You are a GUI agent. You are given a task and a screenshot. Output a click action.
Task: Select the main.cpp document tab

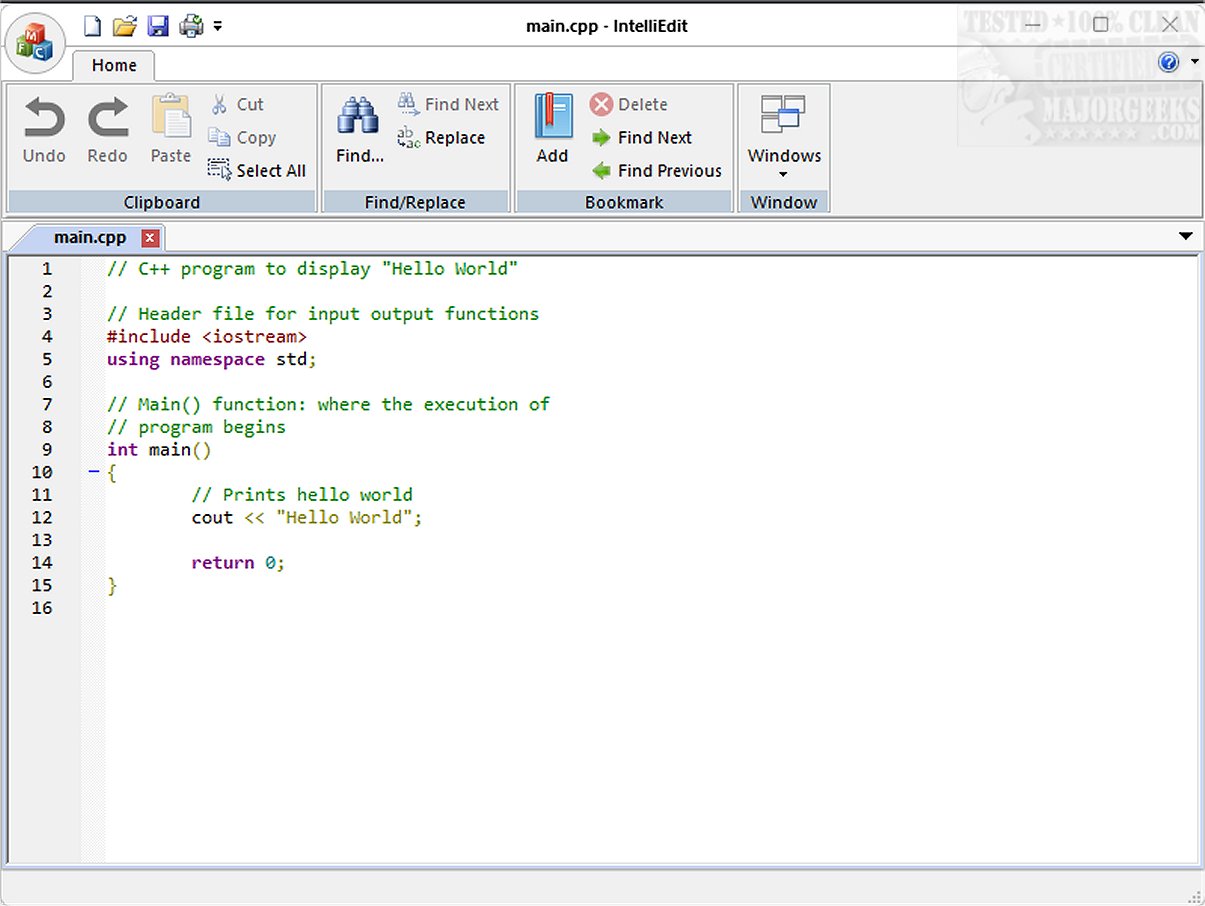click(90, 237)
